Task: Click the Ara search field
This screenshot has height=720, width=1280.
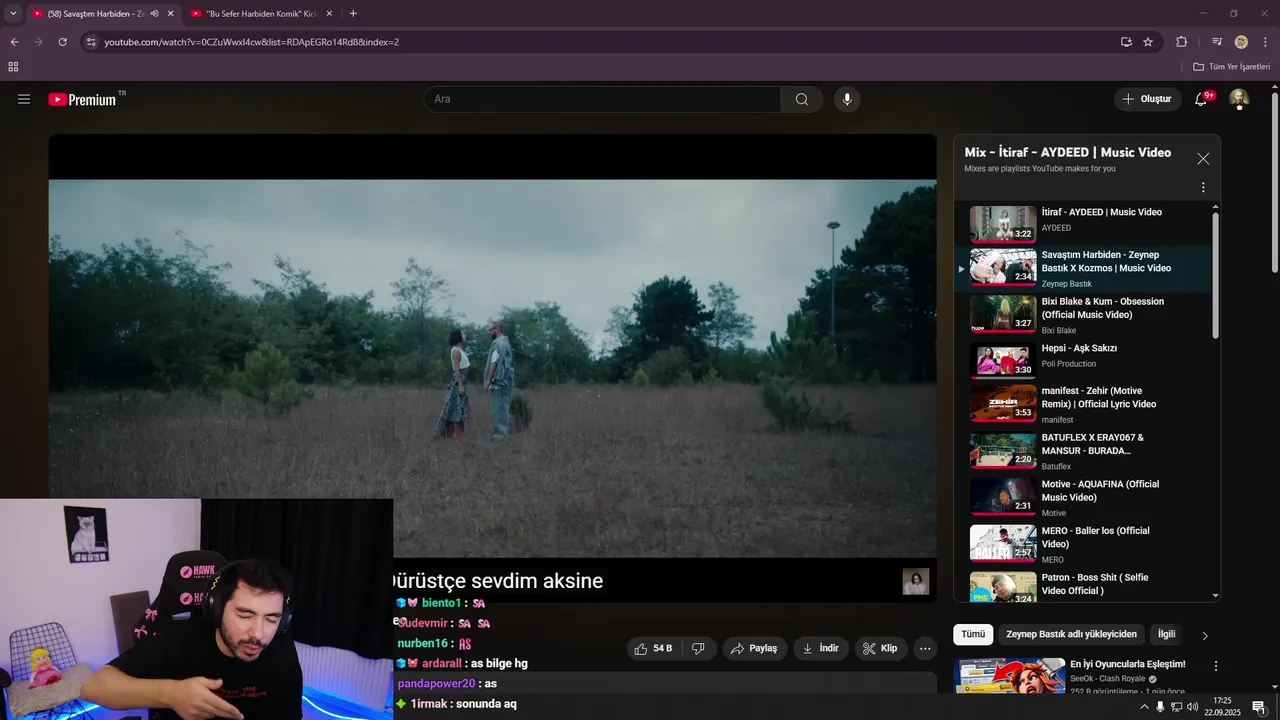Action: click(603, 99)
